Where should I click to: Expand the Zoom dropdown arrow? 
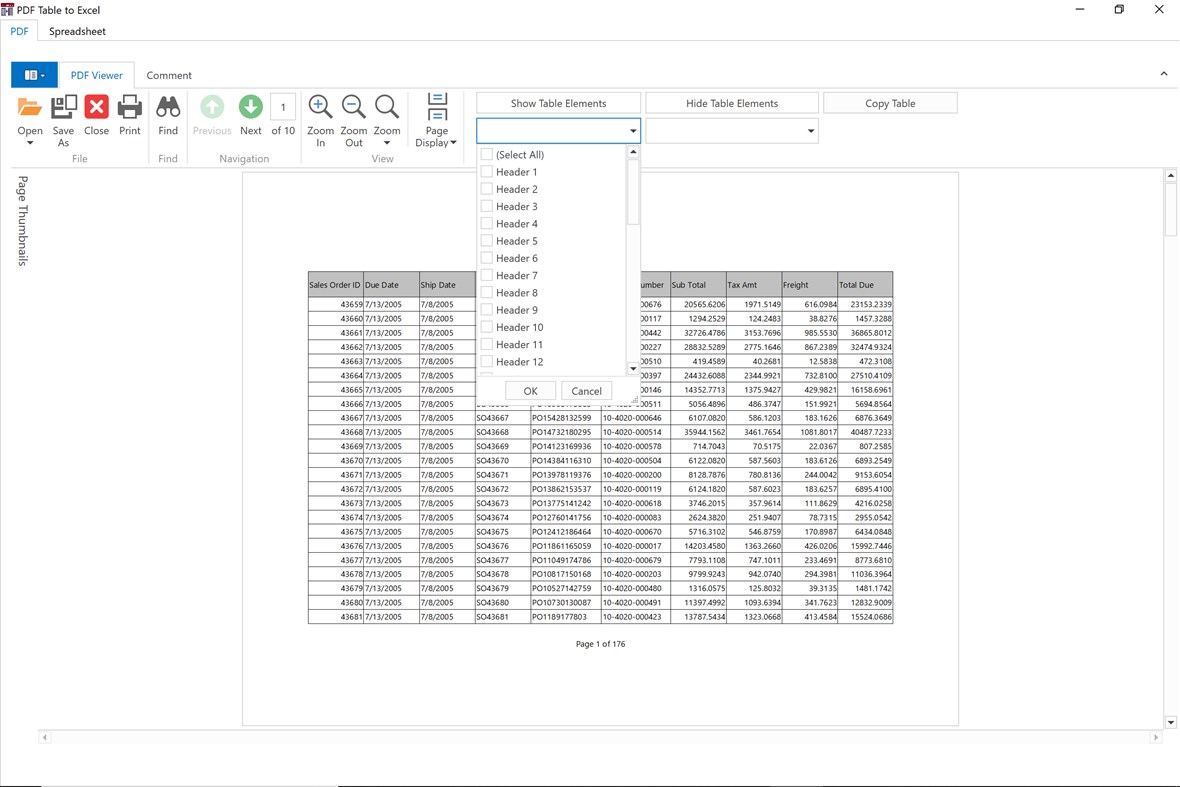click(x=387, y=143)
